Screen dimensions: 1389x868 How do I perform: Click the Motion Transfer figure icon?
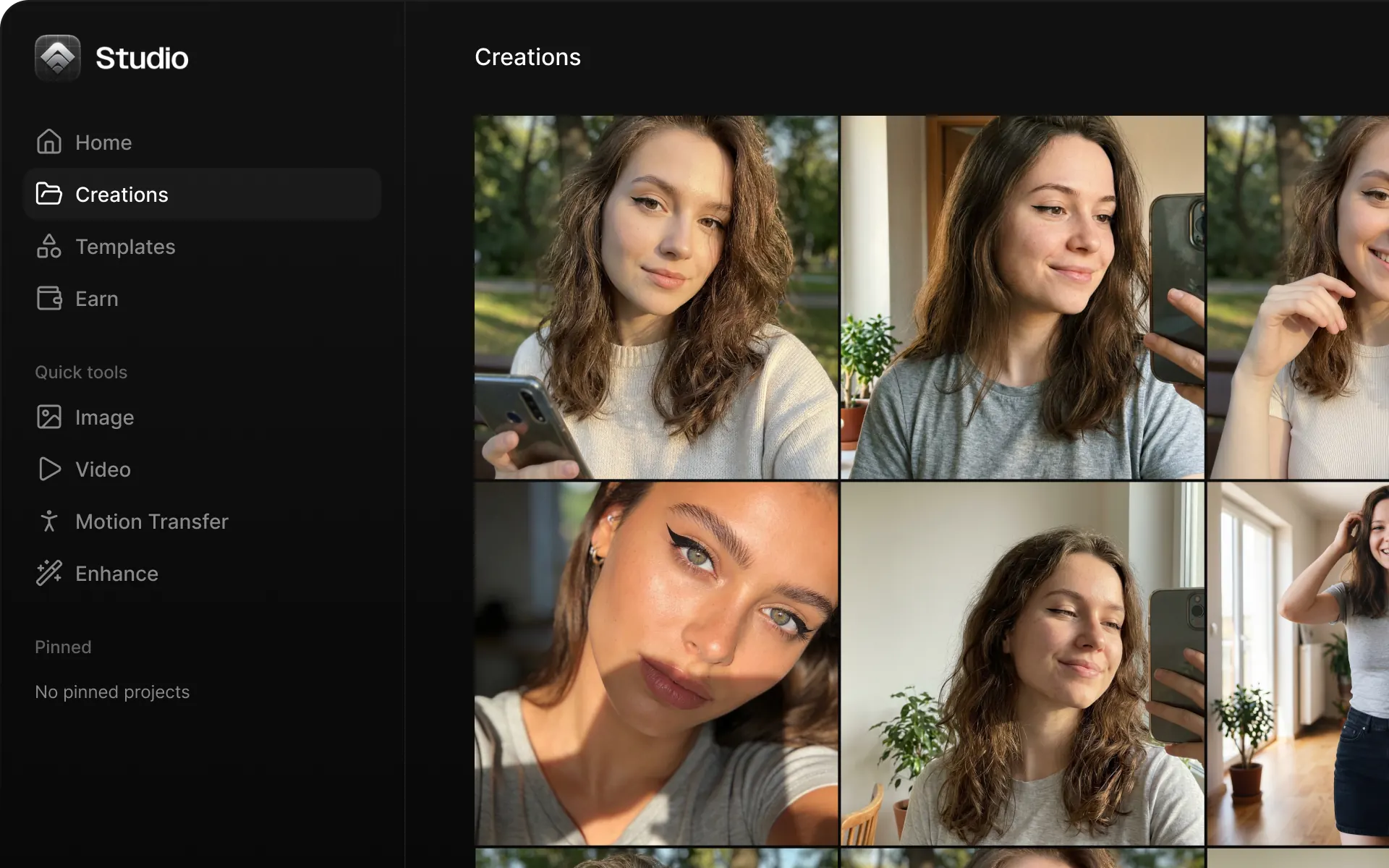click(49, 521)
